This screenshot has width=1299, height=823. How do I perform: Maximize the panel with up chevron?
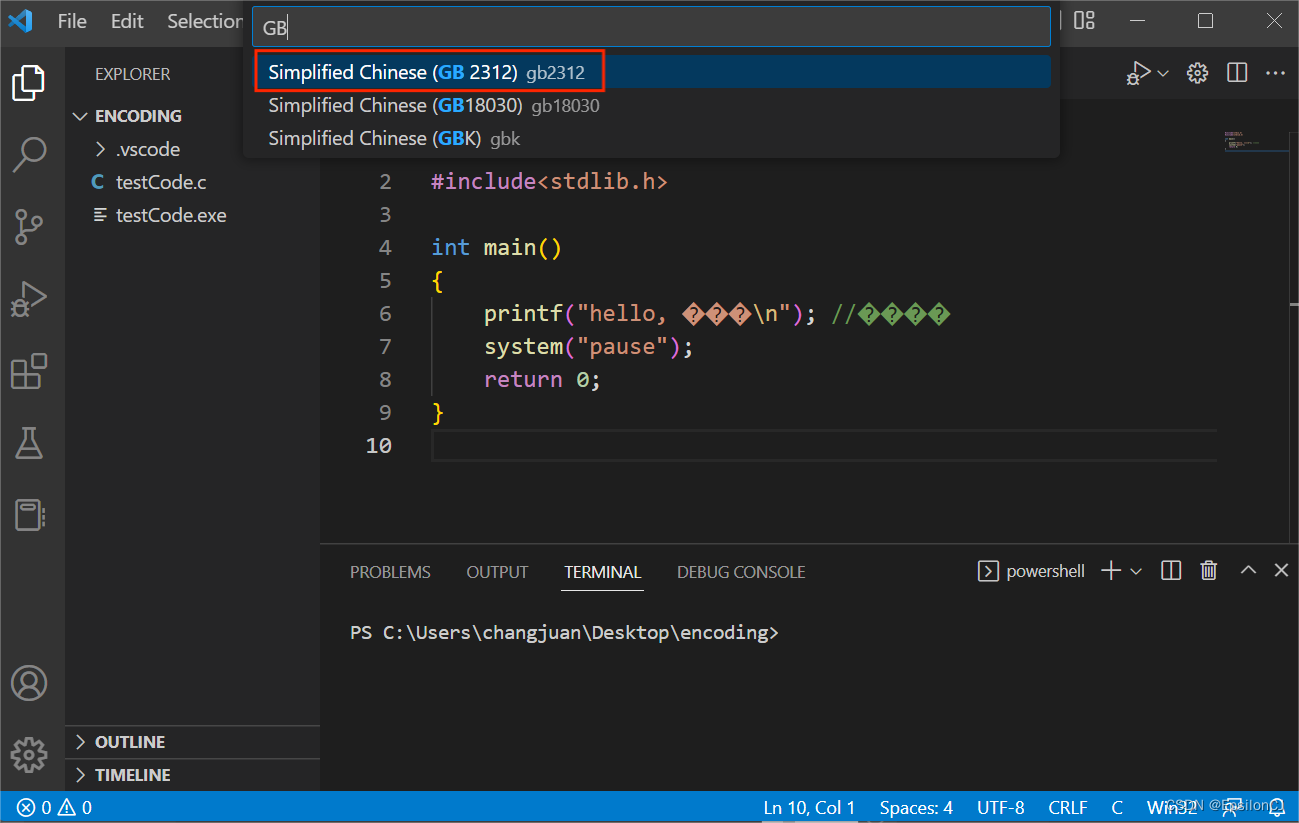tap(1248, 570)
